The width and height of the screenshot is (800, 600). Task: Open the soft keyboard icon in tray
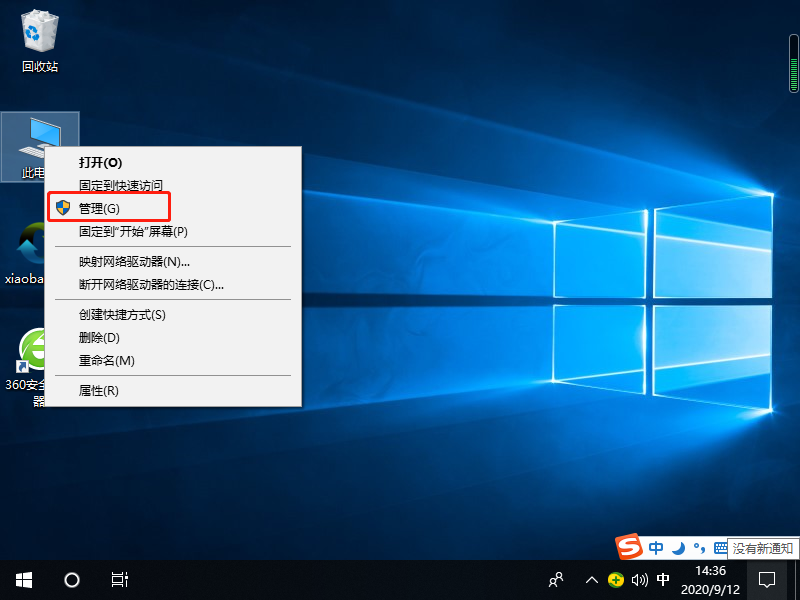click(720, 547)
